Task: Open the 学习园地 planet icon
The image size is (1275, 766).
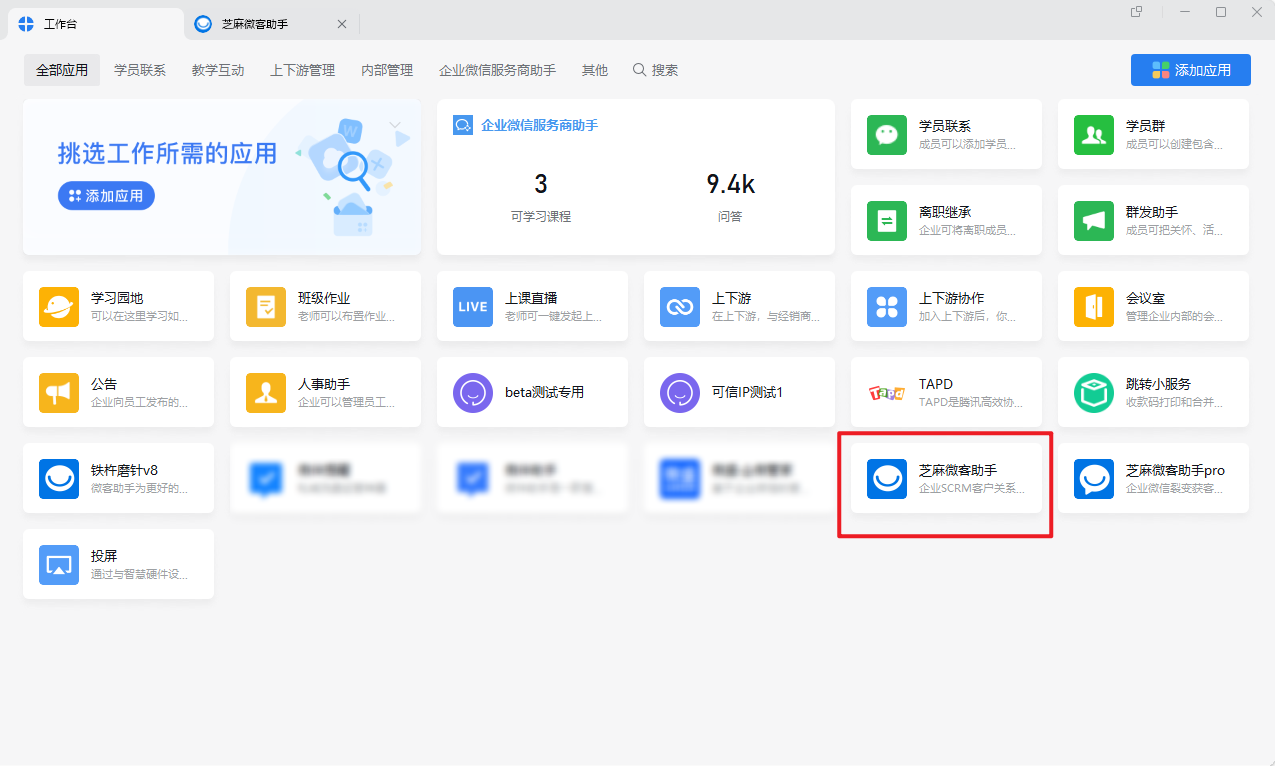Action: coord(59,306)
